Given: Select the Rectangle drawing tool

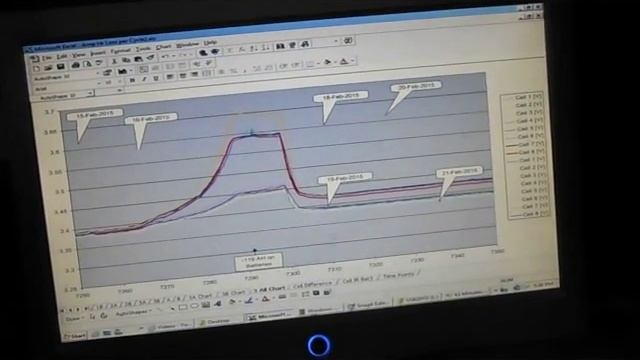Looking at the screenshot, I should click(183, 307).
